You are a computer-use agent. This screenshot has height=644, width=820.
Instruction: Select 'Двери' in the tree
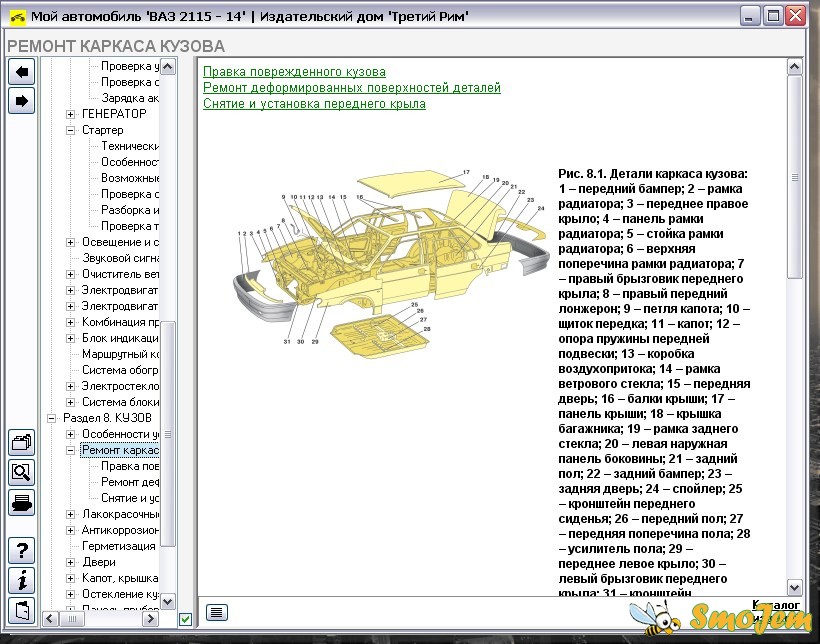click(x=99, y=562)
